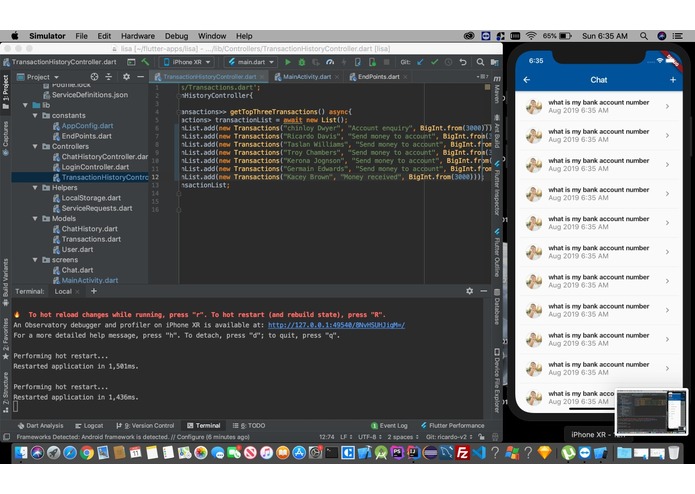The height and width of the screenshot is (494, 695).
Task: Collapse all in Project panel
Action: coord(109,77)
